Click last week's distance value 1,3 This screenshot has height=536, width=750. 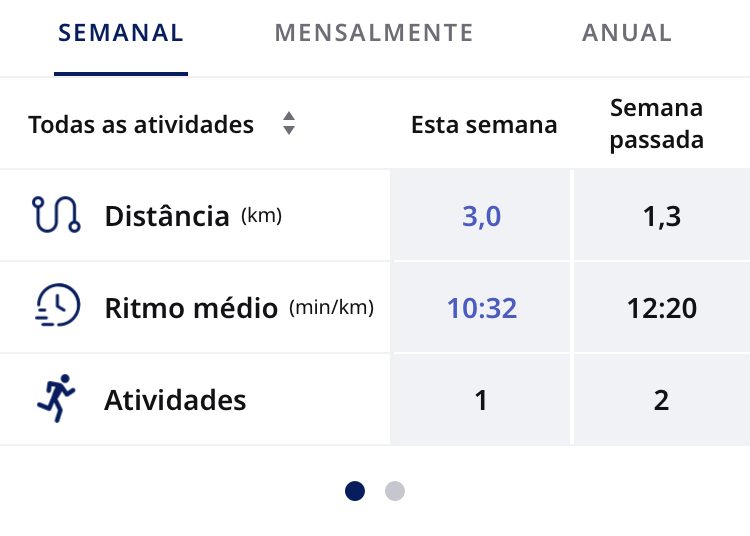click(662, 216)
